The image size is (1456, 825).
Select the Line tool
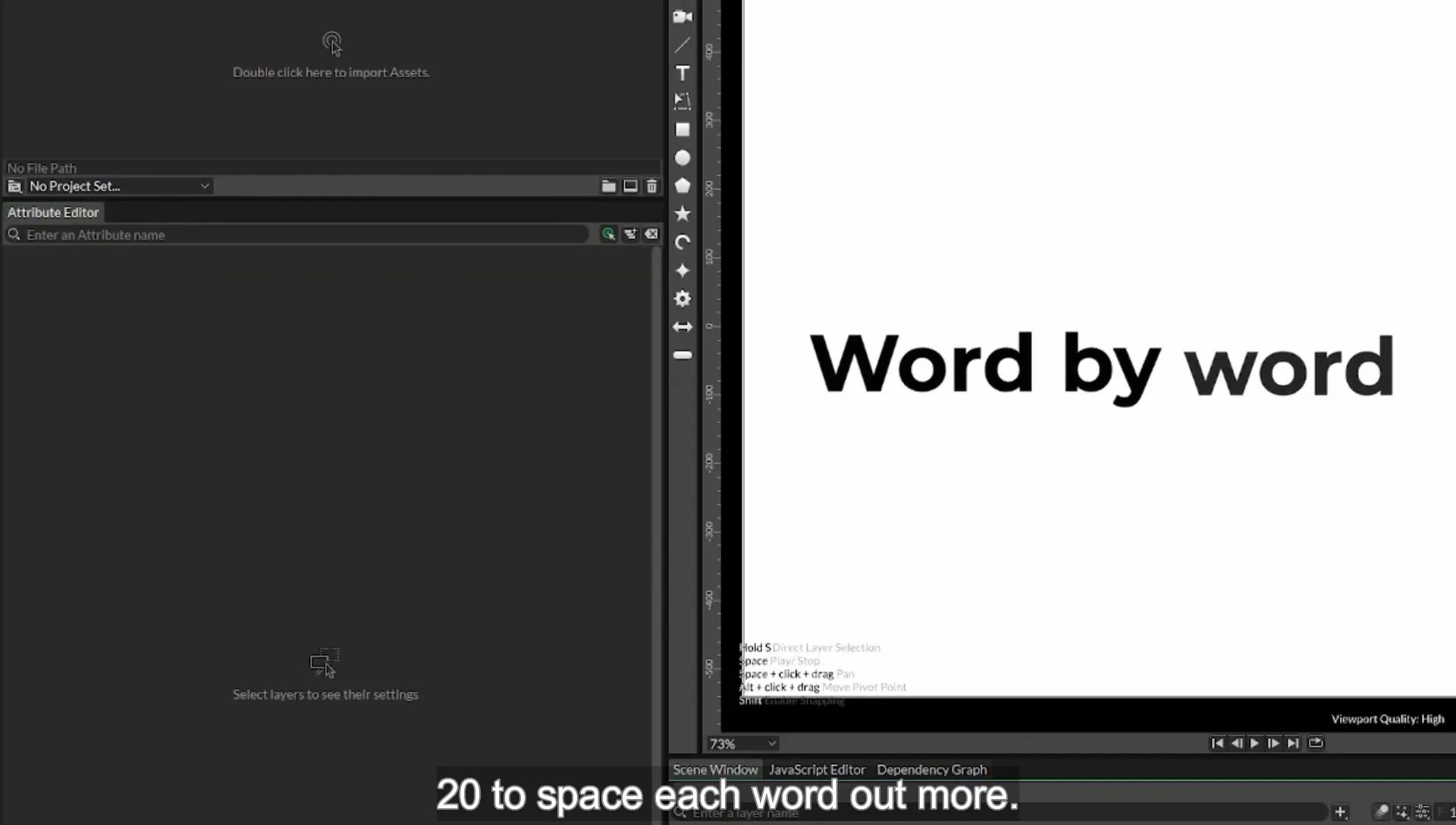(x=682, y=45)
